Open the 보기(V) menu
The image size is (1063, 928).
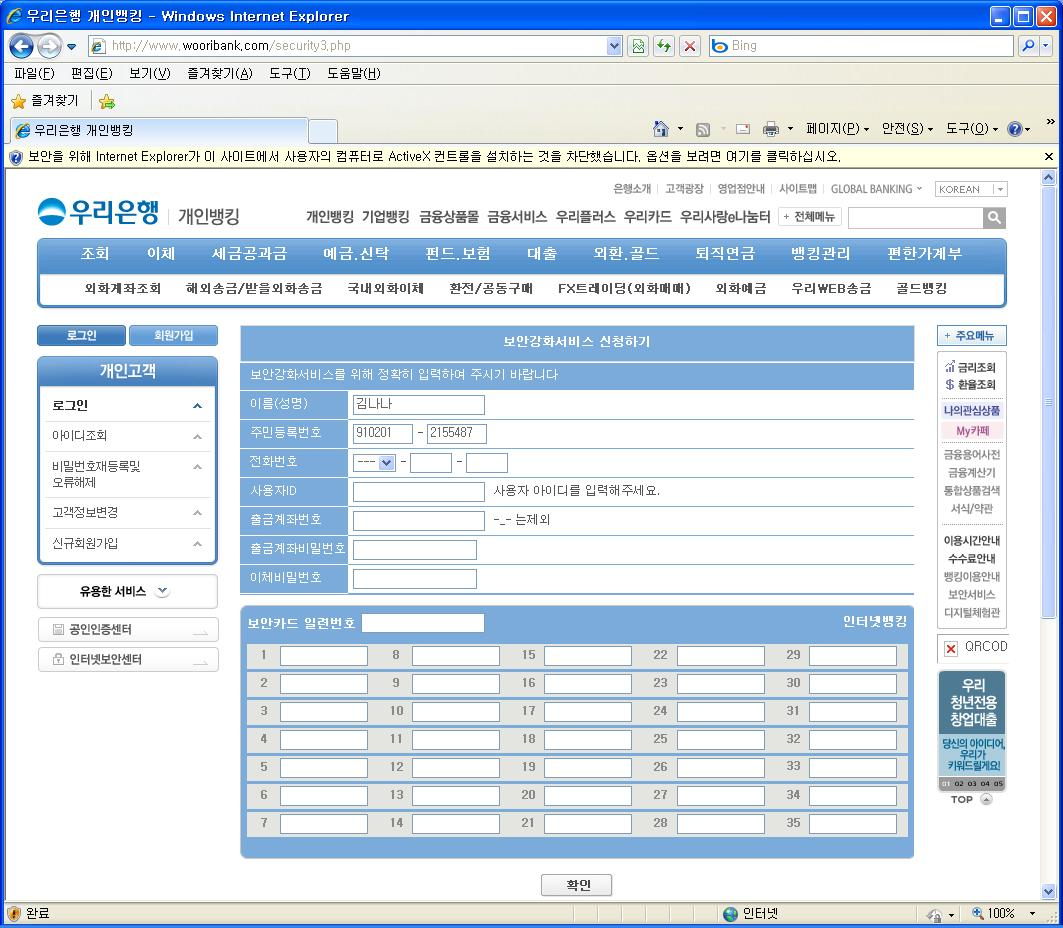150,73
